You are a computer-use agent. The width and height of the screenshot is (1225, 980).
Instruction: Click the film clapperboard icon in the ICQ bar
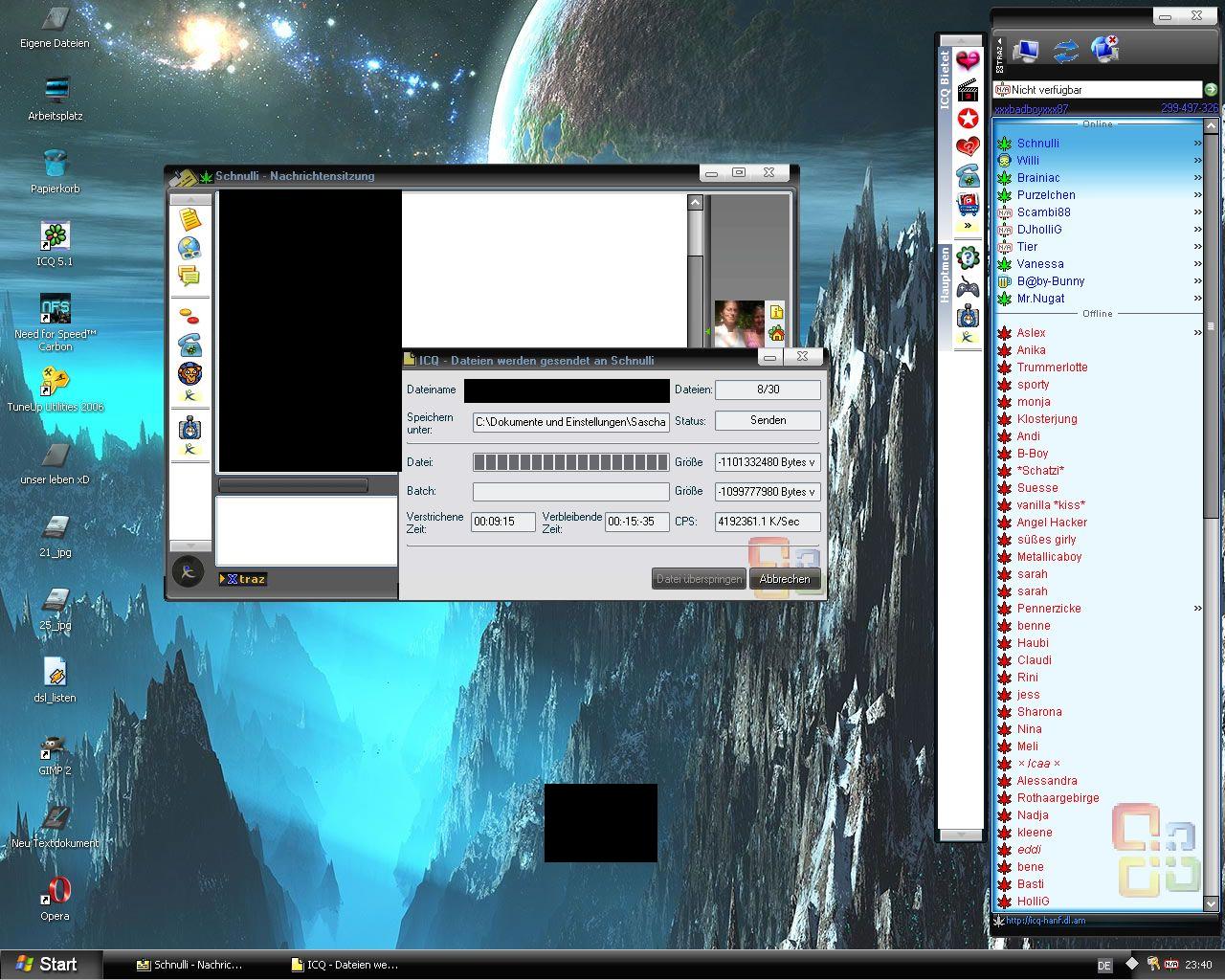pos(968,90)
